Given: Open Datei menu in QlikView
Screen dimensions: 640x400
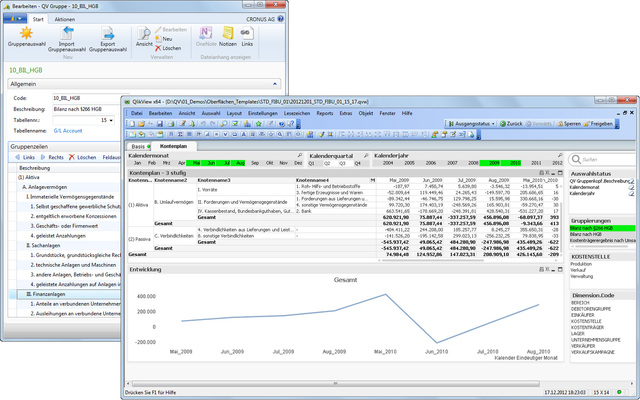Looking at the screenshot, I should click(137, 113).
